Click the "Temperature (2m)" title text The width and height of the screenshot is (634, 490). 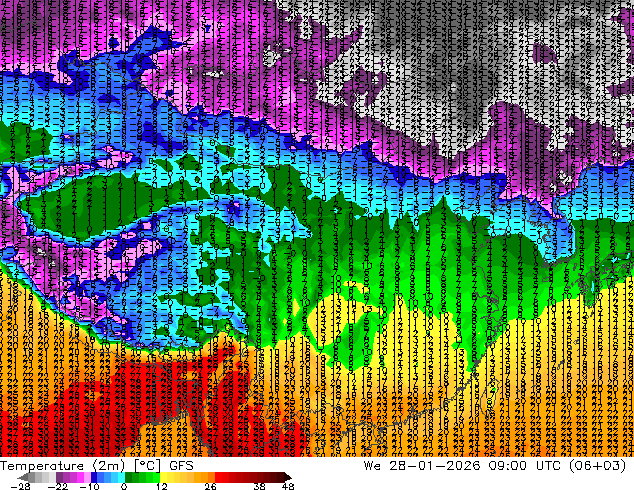62,466
